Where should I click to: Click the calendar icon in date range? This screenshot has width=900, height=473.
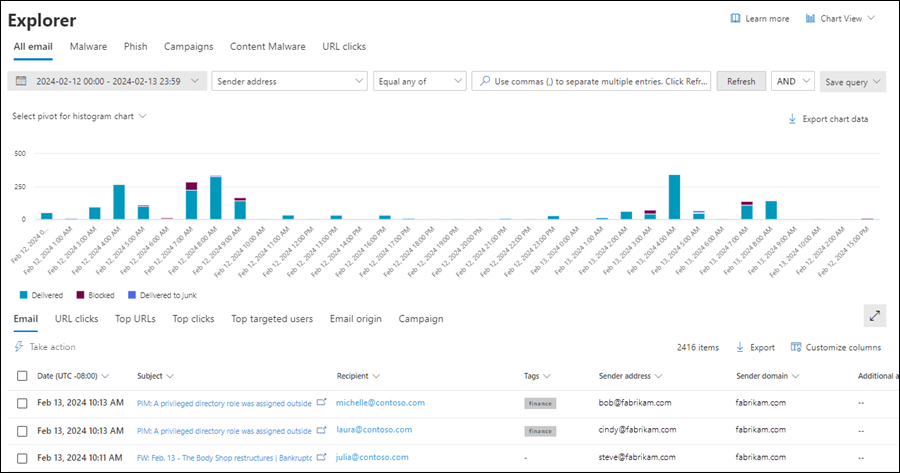click(x=20, y=81)
